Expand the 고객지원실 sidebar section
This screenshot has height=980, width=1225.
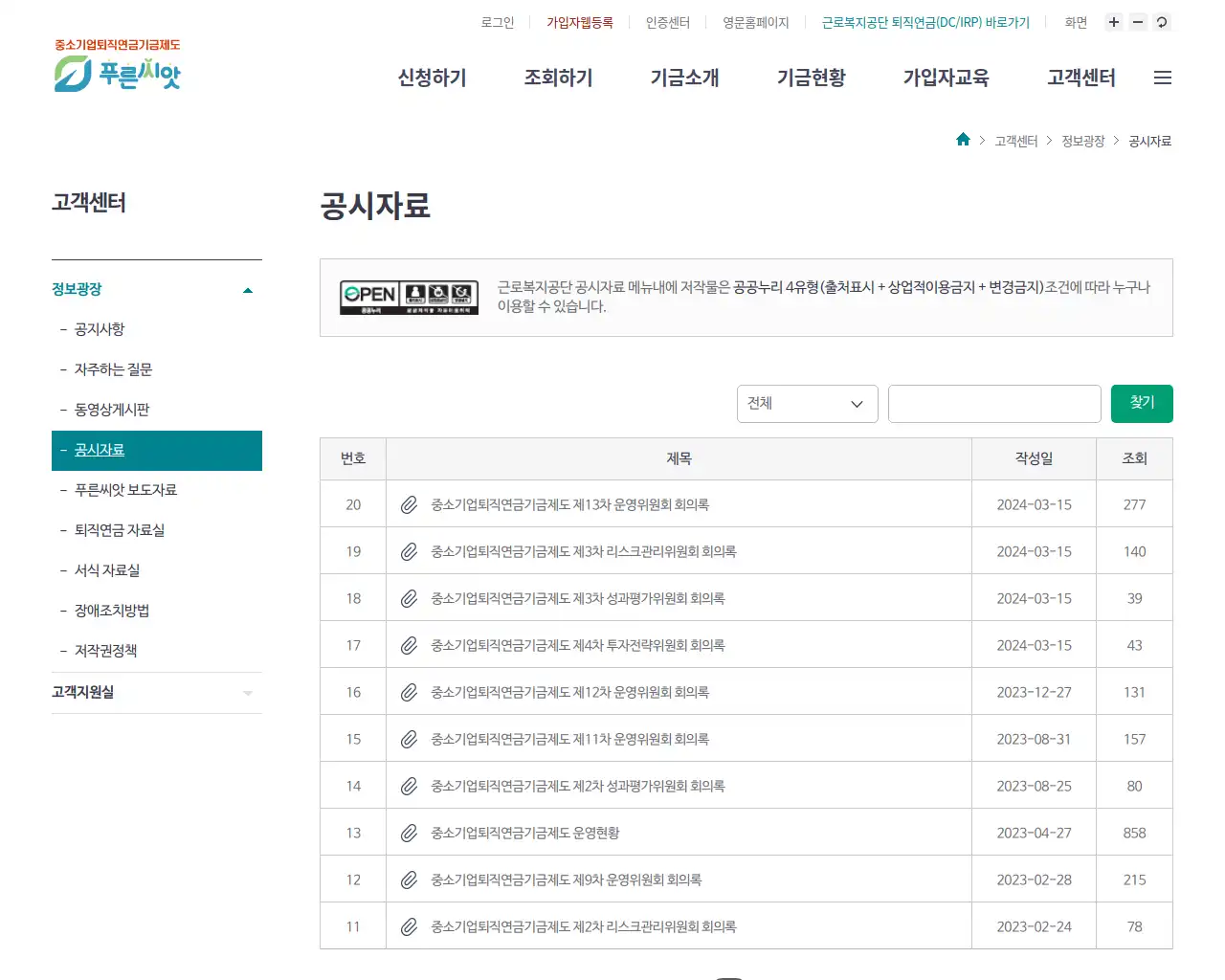click(247, 692)
